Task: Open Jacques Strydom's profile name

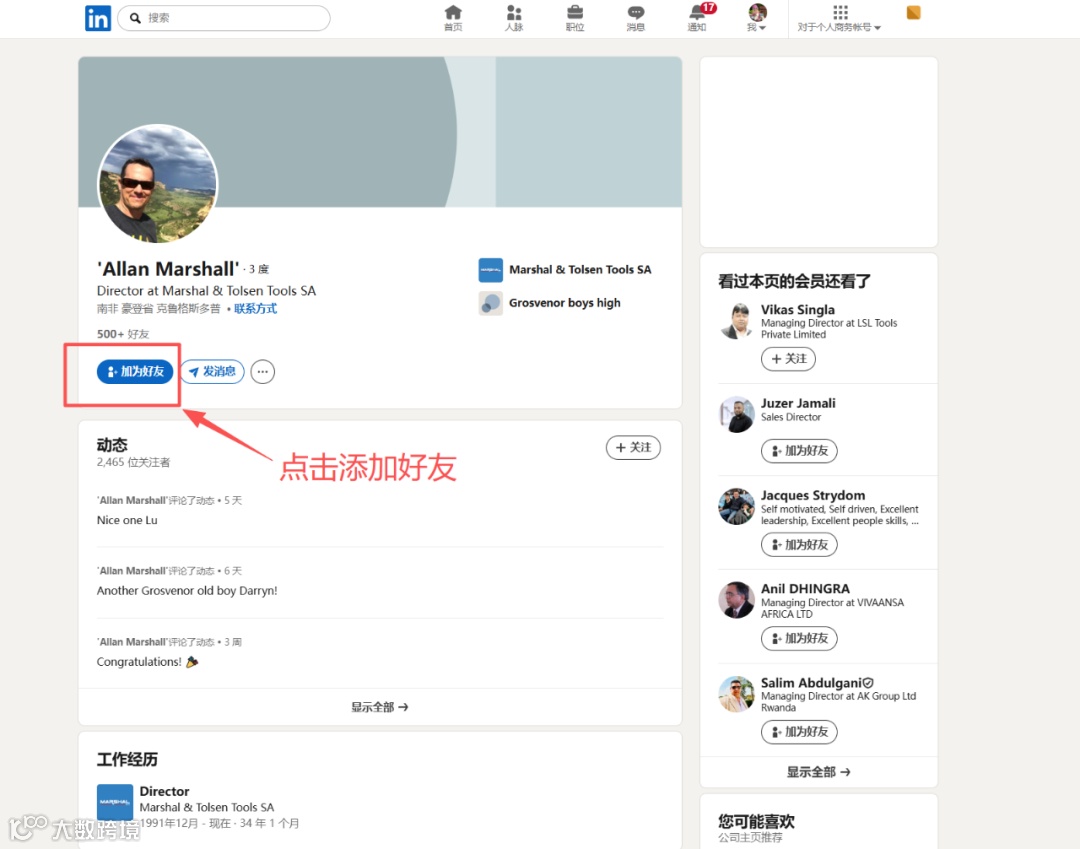Action: [x=813, y=496]
